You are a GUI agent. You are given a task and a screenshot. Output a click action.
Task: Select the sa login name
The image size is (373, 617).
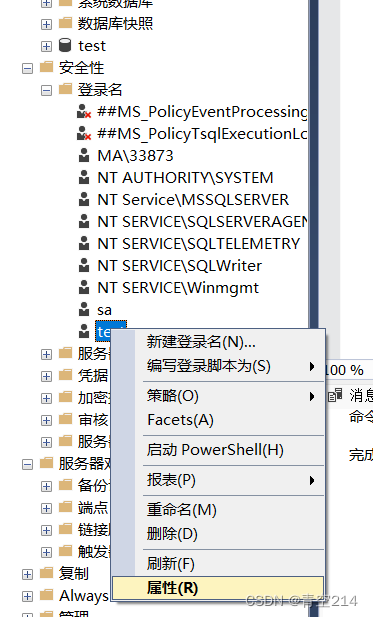coord(104,310)
